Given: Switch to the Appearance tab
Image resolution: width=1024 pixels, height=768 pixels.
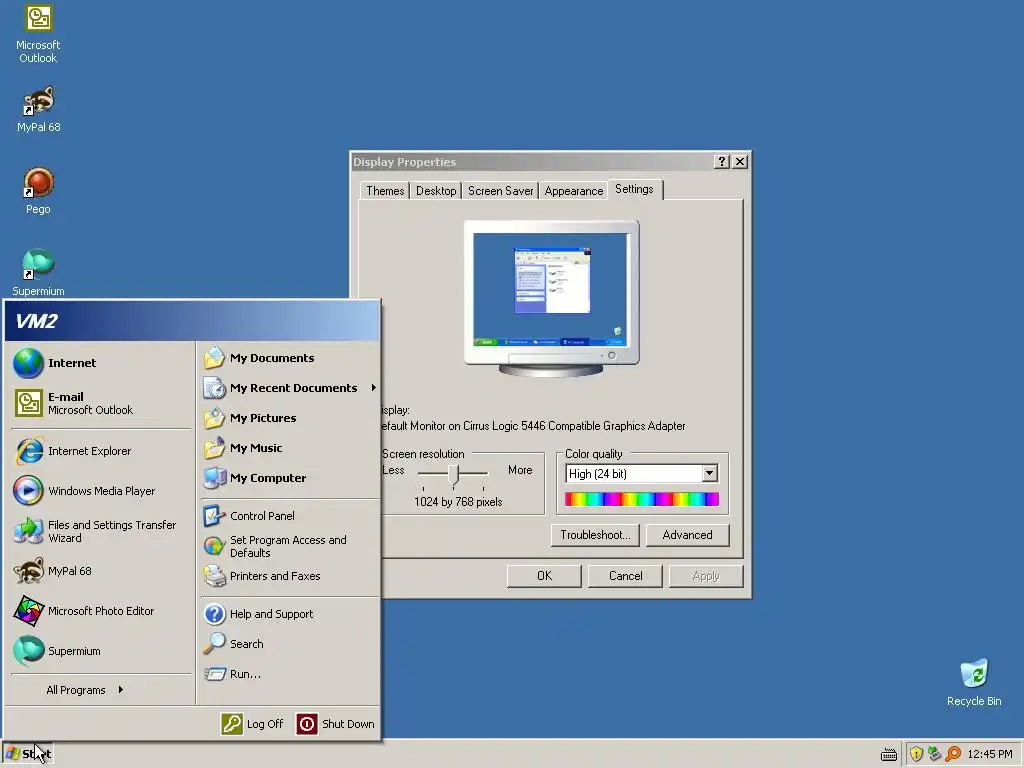Looking at the screenshot, I should coord(573,191).
